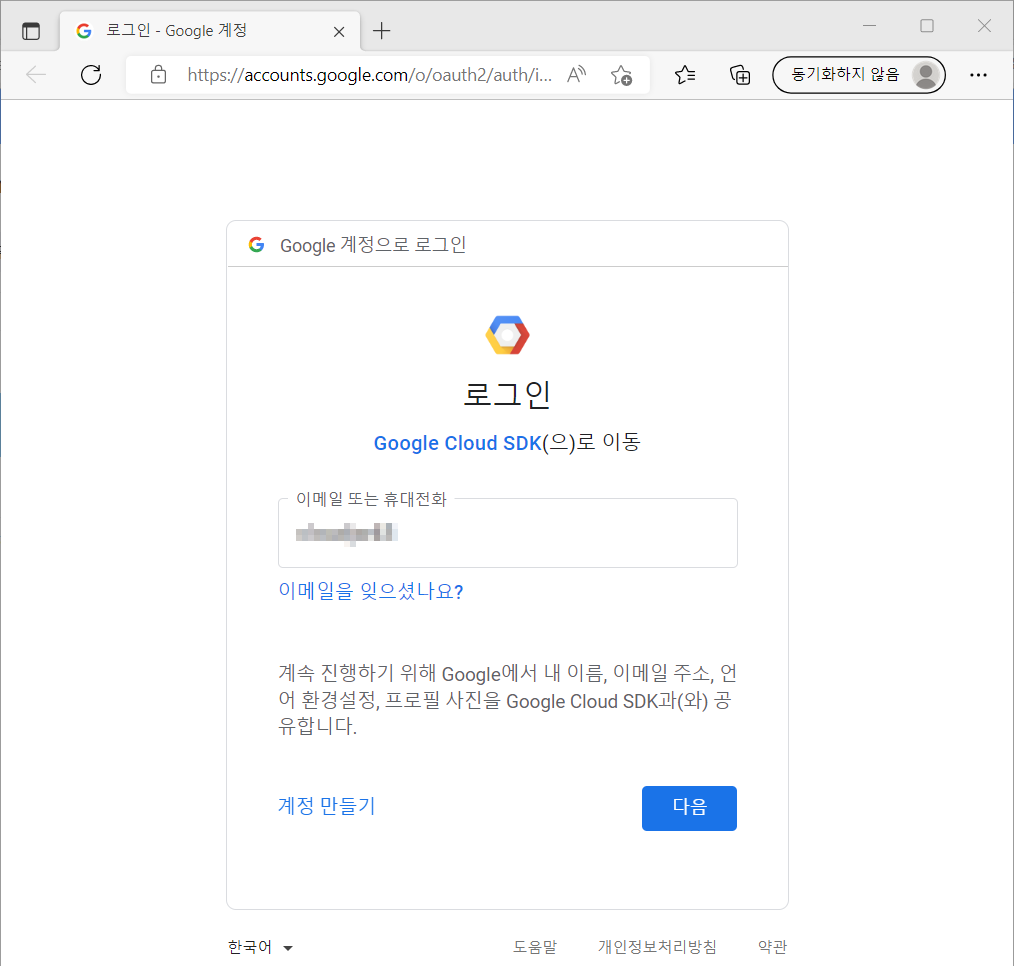Viewport: 1014px width, 966px height.
Task: Click the 계정 만들기 link
Action: [327, 806]
